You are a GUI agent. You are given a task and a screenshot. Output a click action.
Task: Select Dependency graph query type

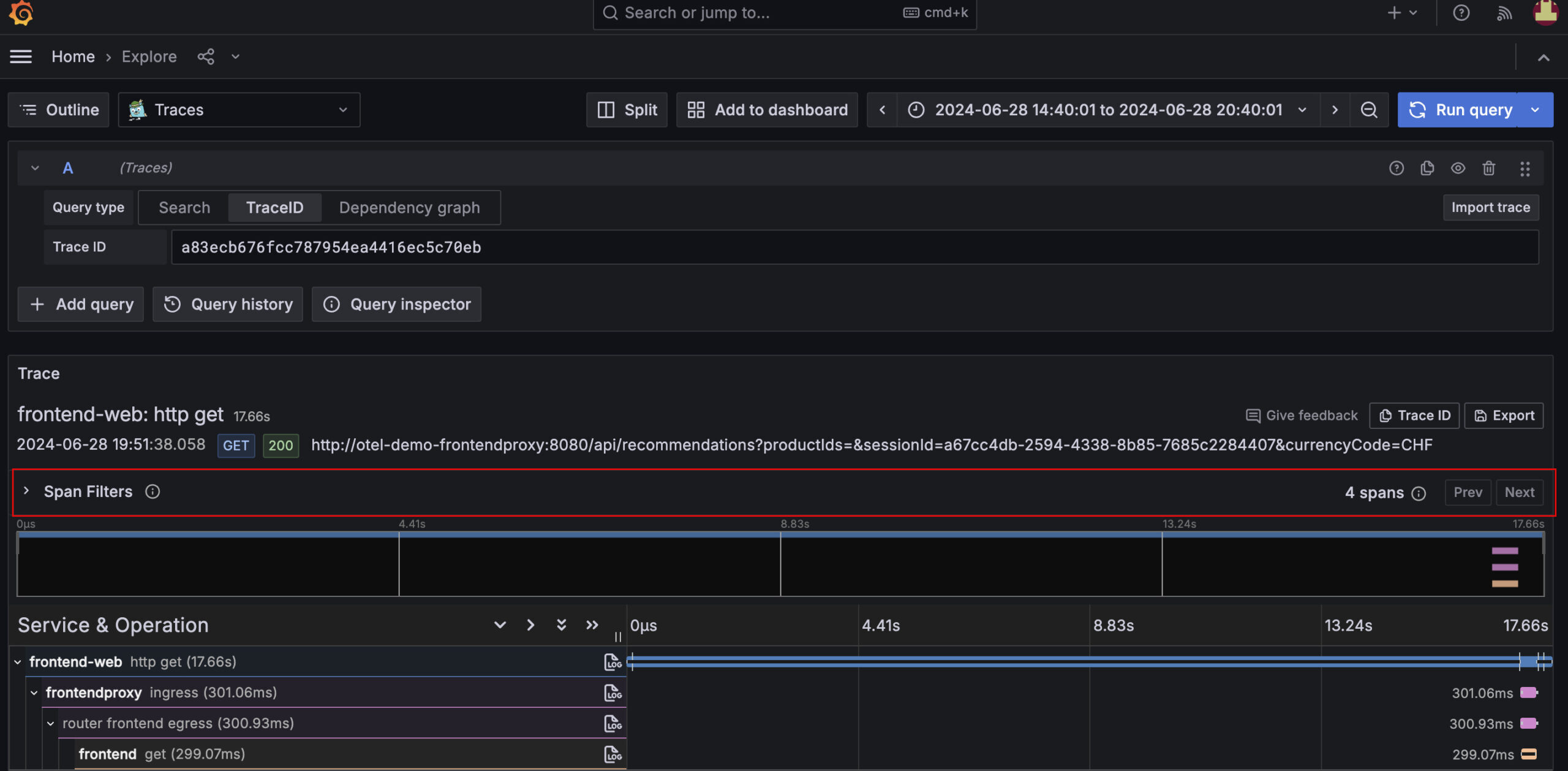point(410,208)
